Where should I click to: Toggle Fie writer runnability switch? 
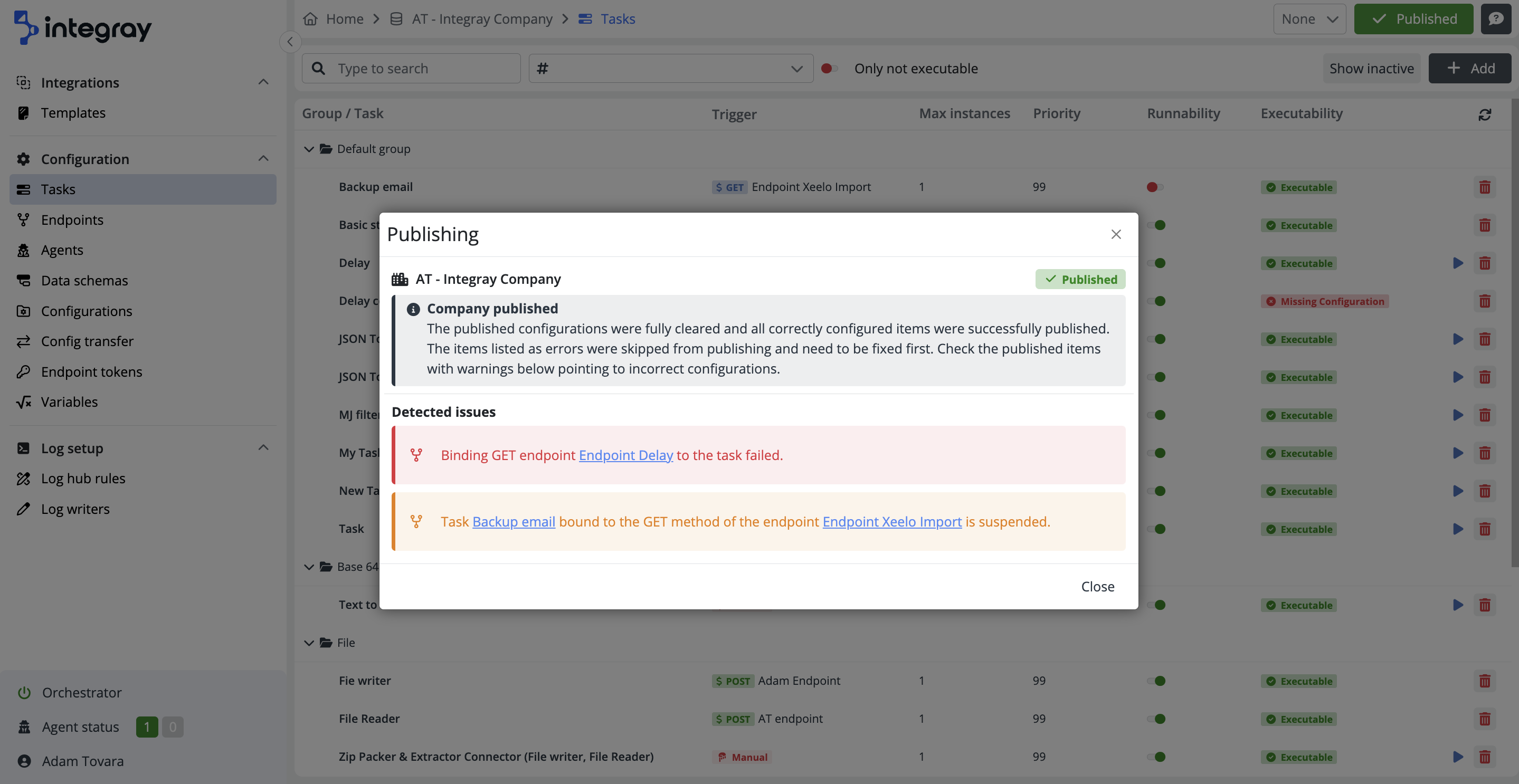pos(1157,681)
